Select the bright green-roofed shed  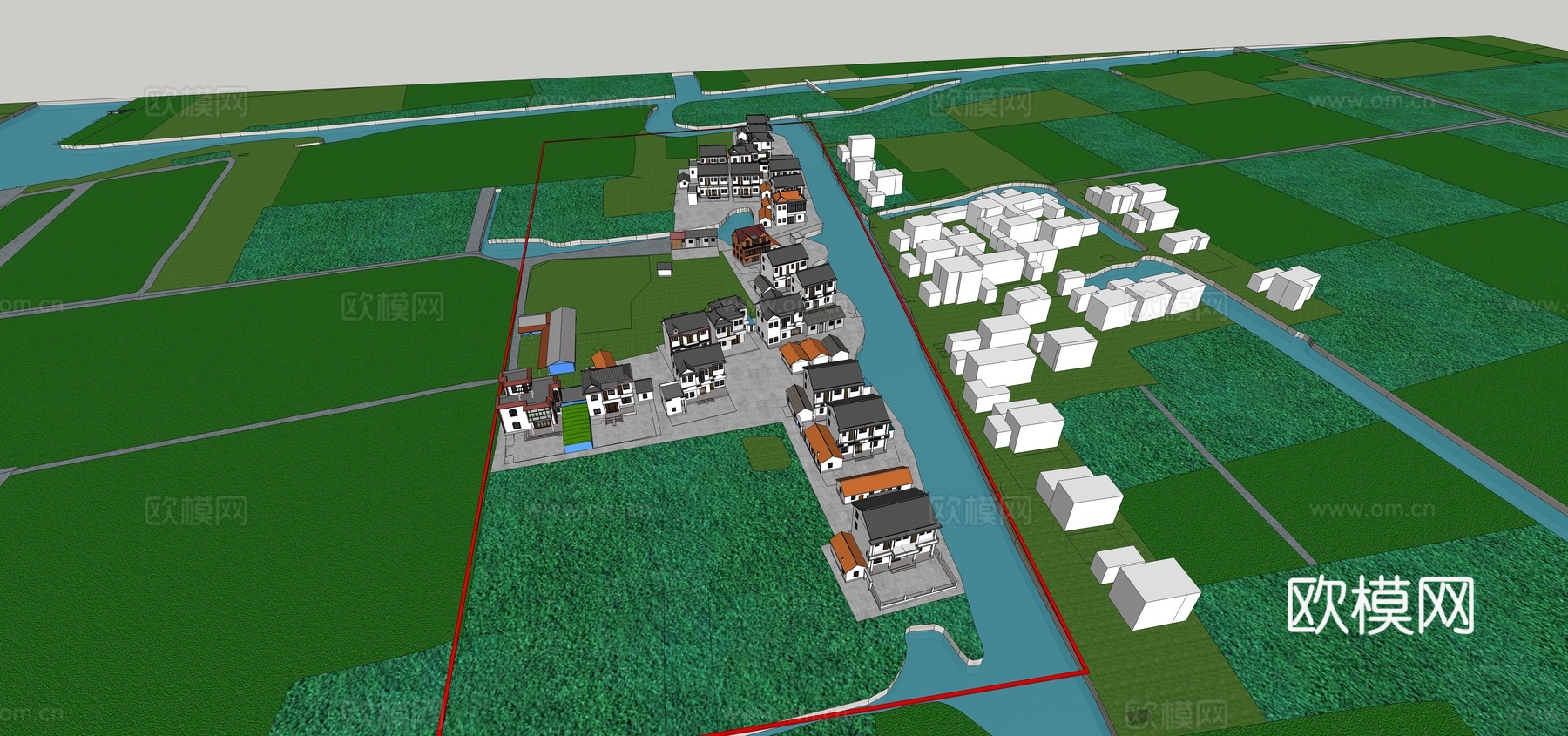click(577, 427)
